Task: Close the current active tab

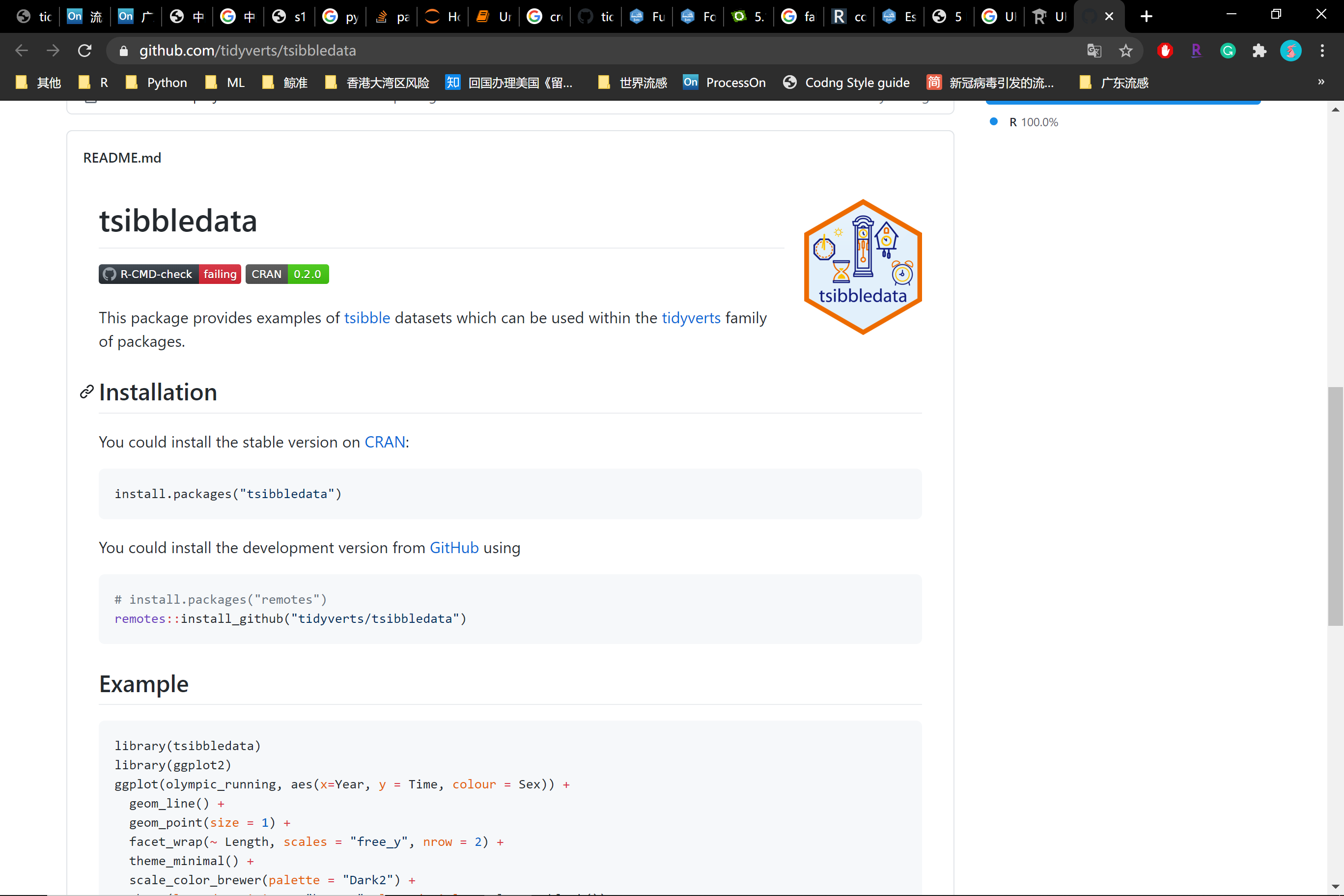Action: (1109, 17)
